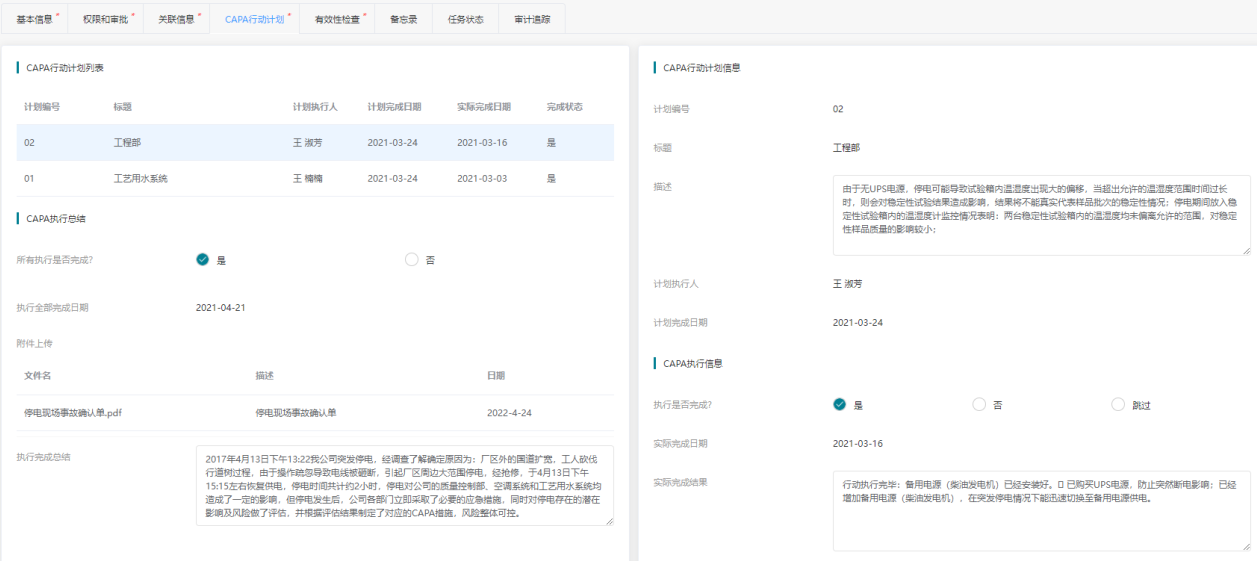Click the 日期 column header in attachments
This screenshot has width=1257, height=561.
(496, 376)
